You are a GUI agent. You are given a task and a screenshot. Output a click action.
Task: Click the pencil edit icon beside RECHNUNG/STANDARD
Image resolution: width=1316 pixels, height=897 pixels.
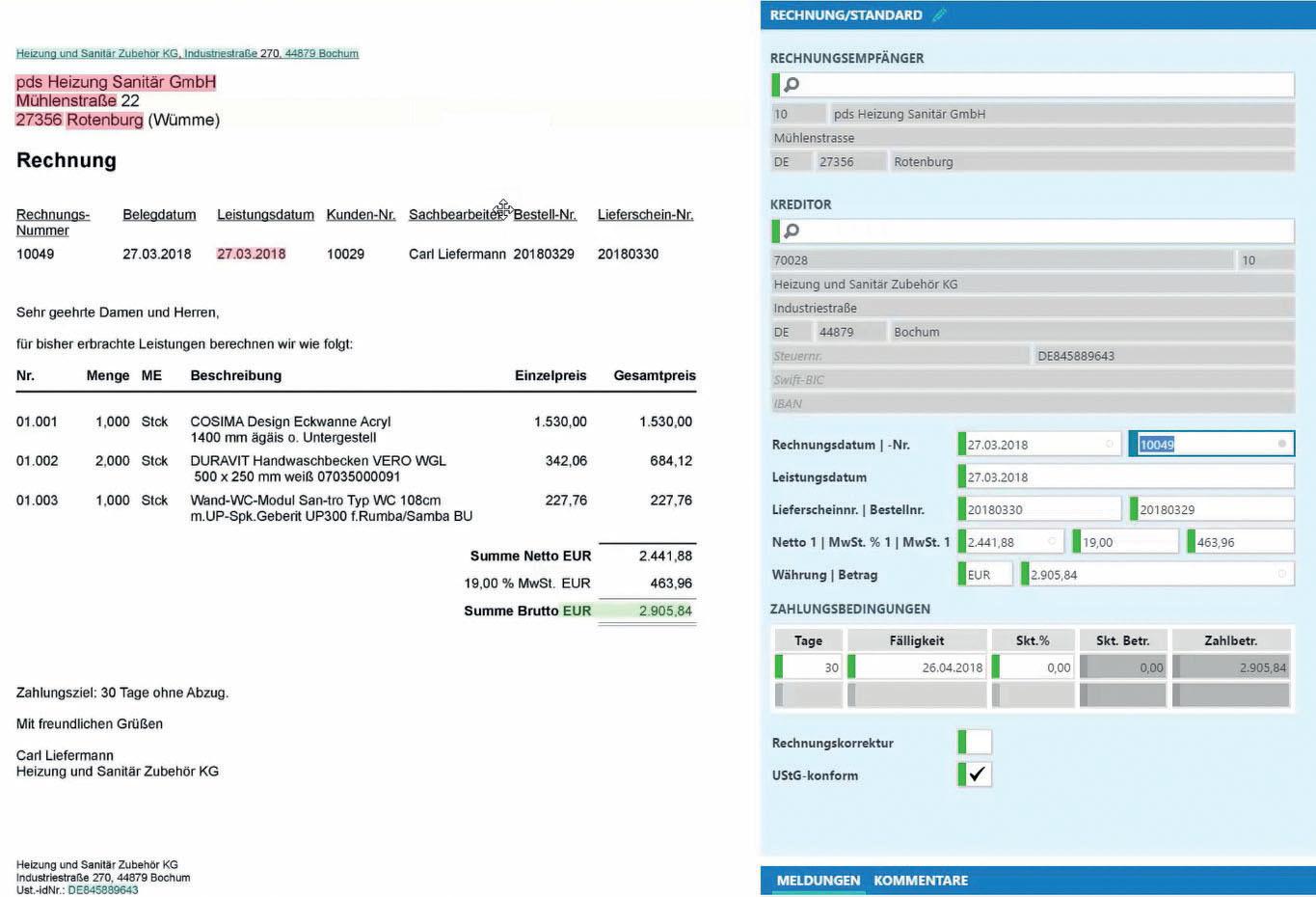click(939, 14)
